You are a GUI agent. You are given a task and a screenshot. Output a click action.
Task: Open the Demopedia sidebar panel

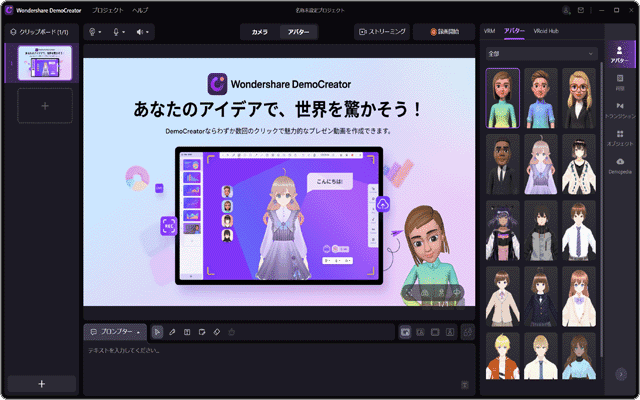point(620,165)
